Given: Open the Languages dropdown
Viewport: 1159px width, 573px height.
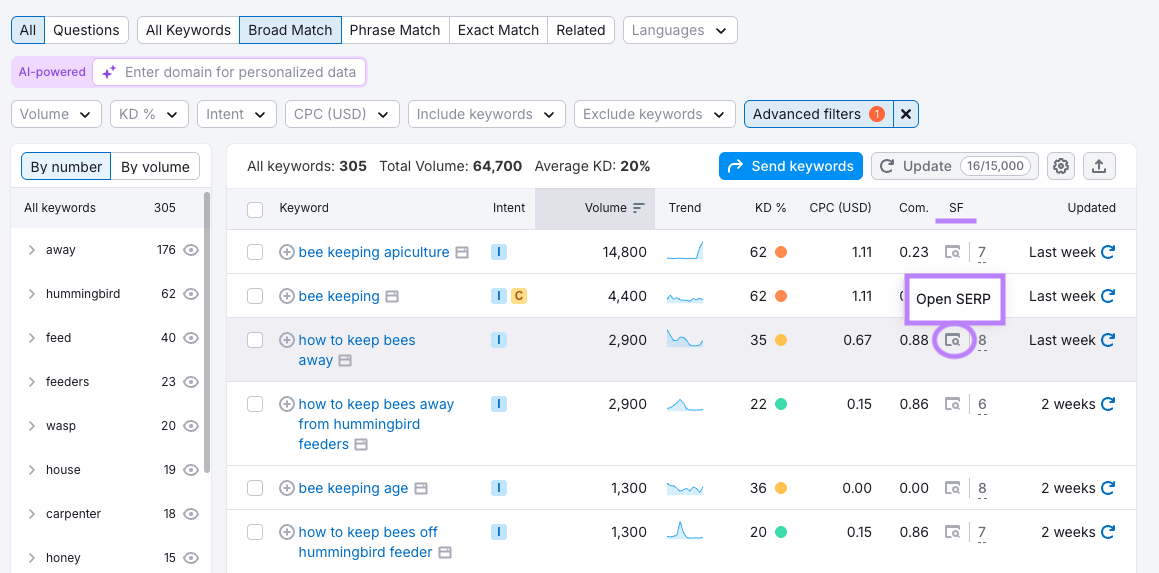Looking at the screenshot, I should tap(680, 30).
